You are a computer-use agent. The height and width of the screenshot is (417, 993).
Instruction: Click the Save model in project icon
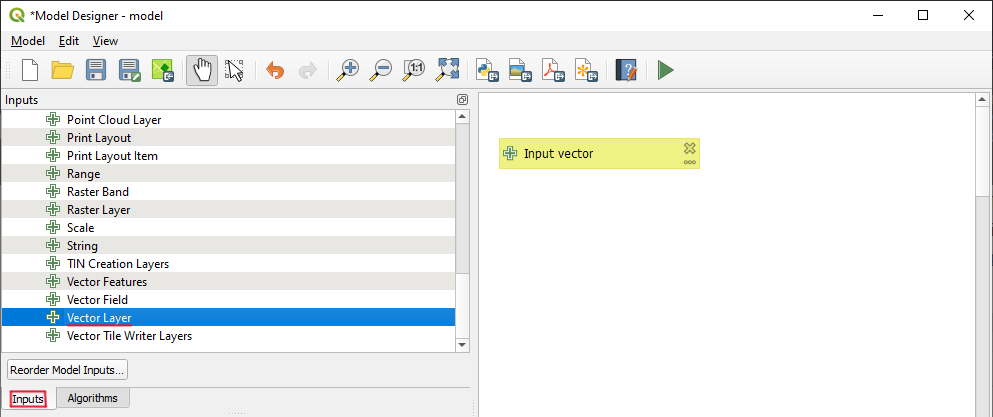coord(162,70)
